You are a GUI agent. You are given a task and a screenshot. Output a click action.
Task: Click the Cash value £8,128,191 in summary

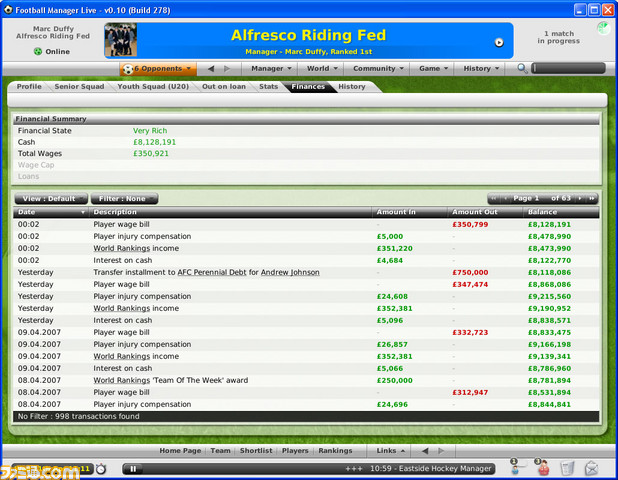pos(154,142)
